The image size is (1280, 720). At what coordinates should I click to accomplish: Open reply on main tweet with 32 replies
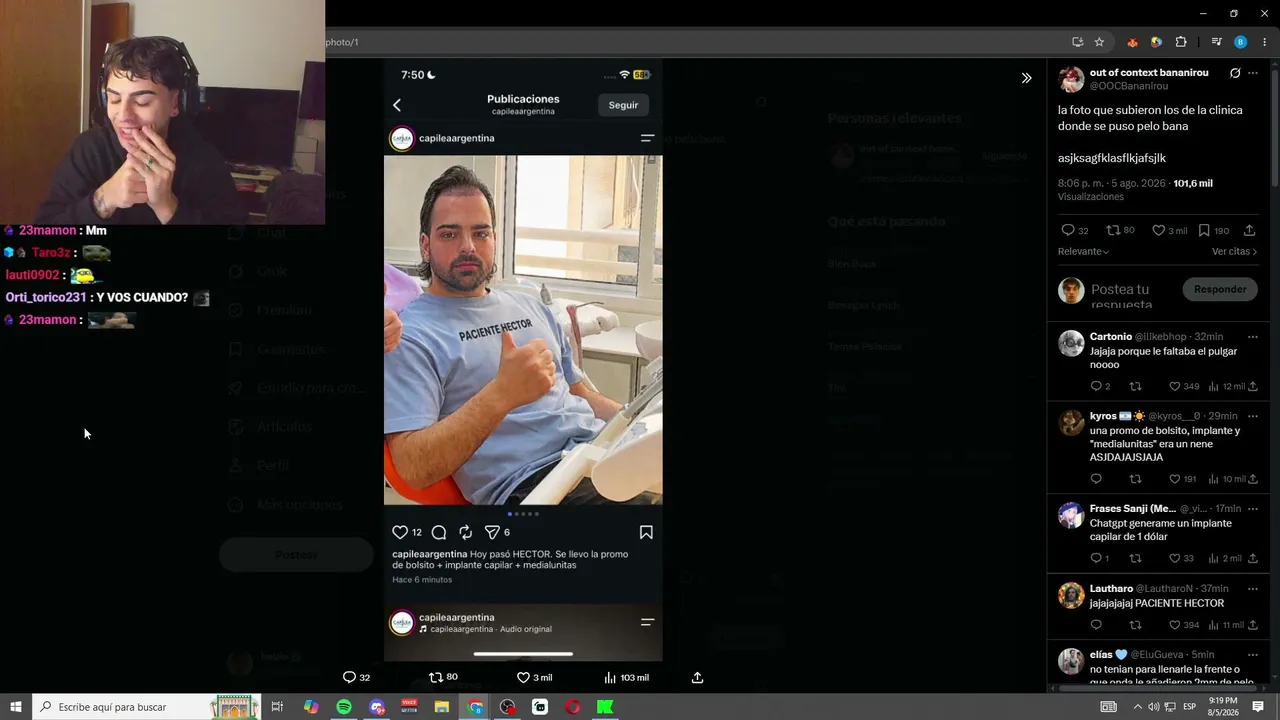coord(1067,230)
